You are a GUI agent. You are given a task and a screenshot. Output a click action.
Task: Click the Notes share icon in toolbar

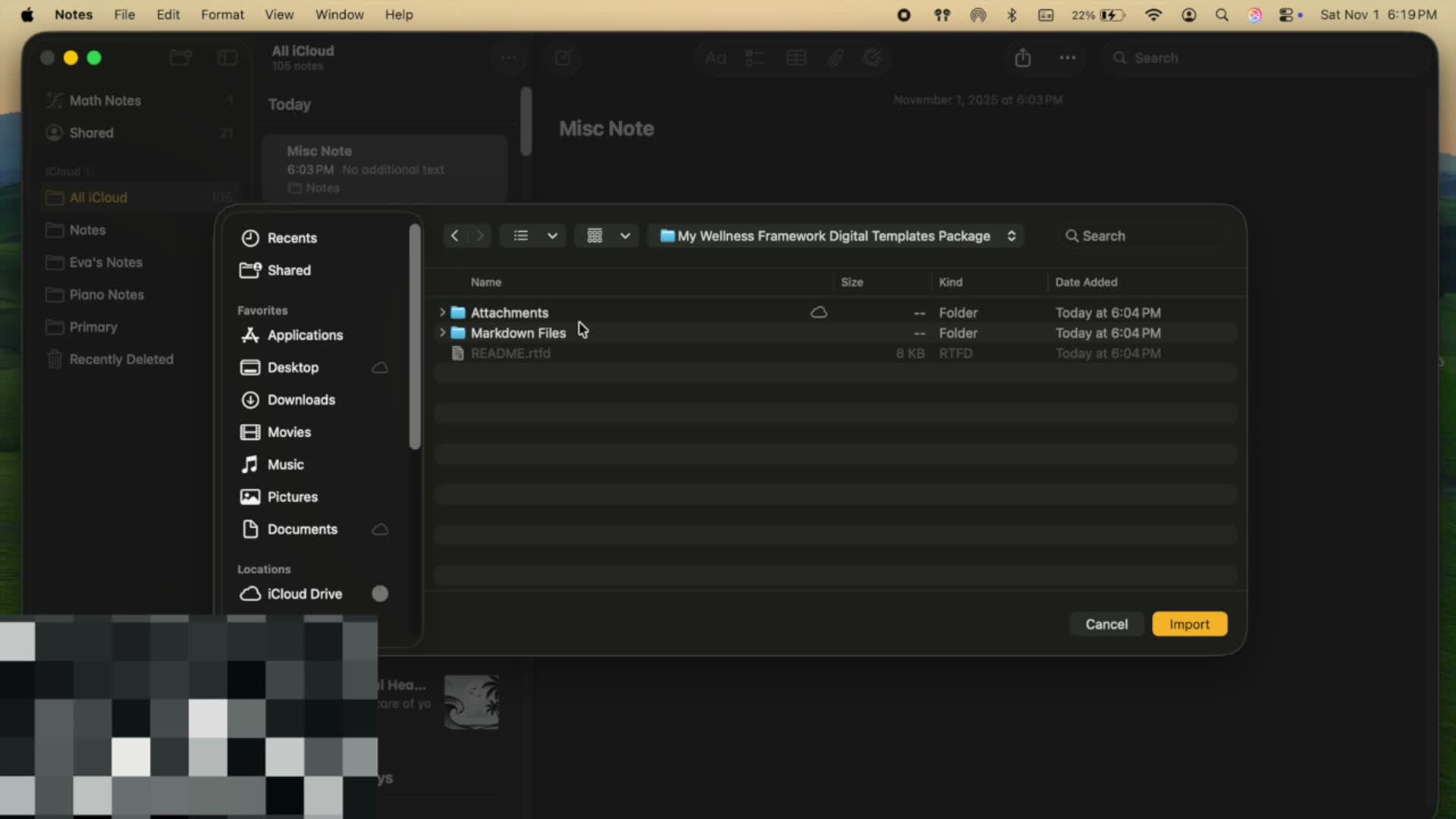click(x=1023, y=58)
